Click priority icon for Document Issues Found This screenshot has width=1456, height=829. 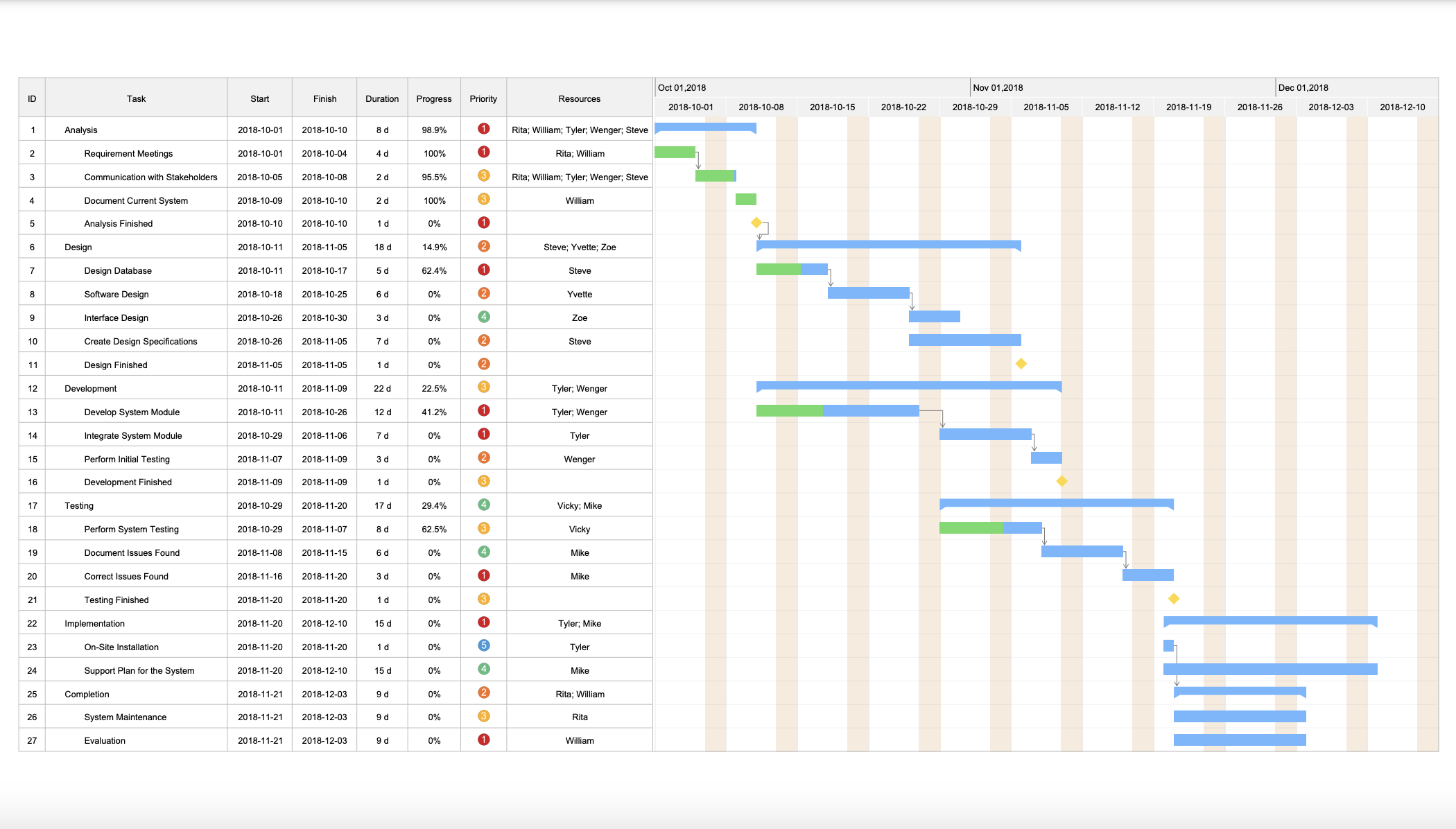484,552
